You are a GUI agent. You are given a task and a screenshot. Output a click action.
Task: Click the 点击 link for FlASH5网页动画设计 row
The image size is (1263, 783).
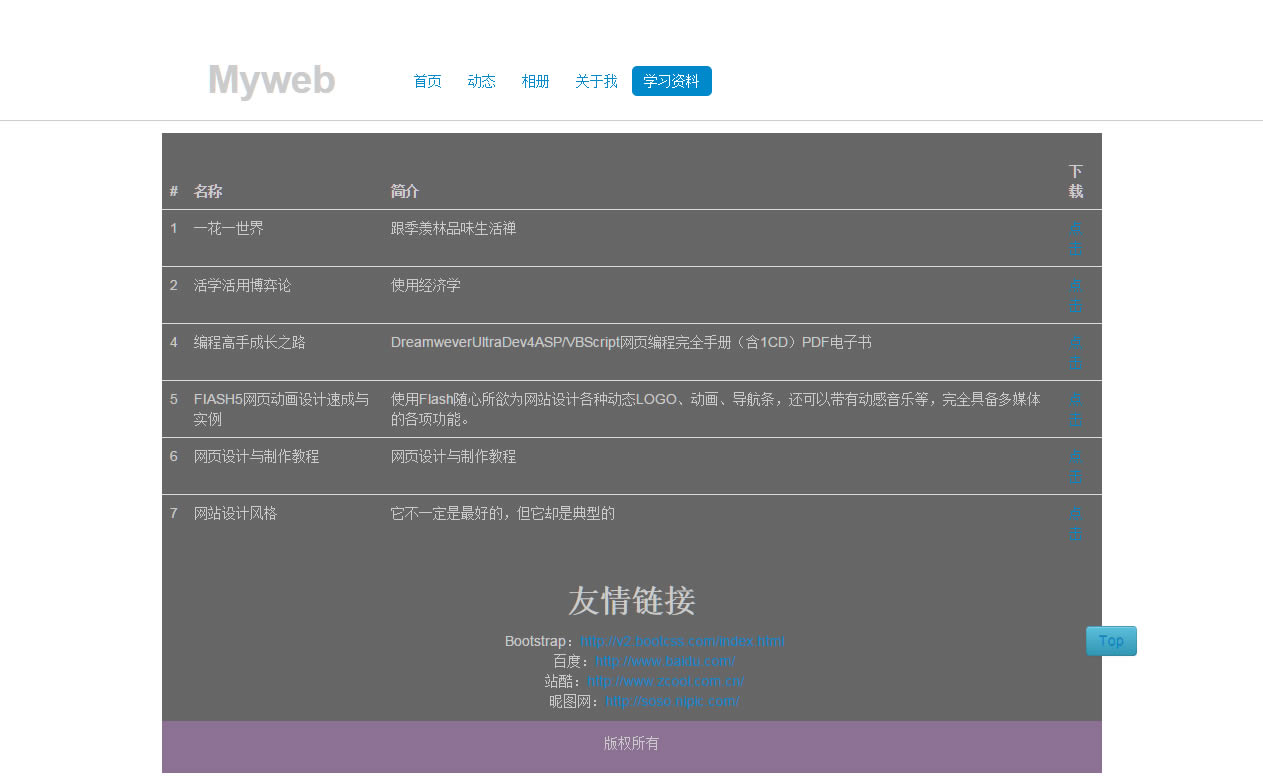click(1076, 410)
